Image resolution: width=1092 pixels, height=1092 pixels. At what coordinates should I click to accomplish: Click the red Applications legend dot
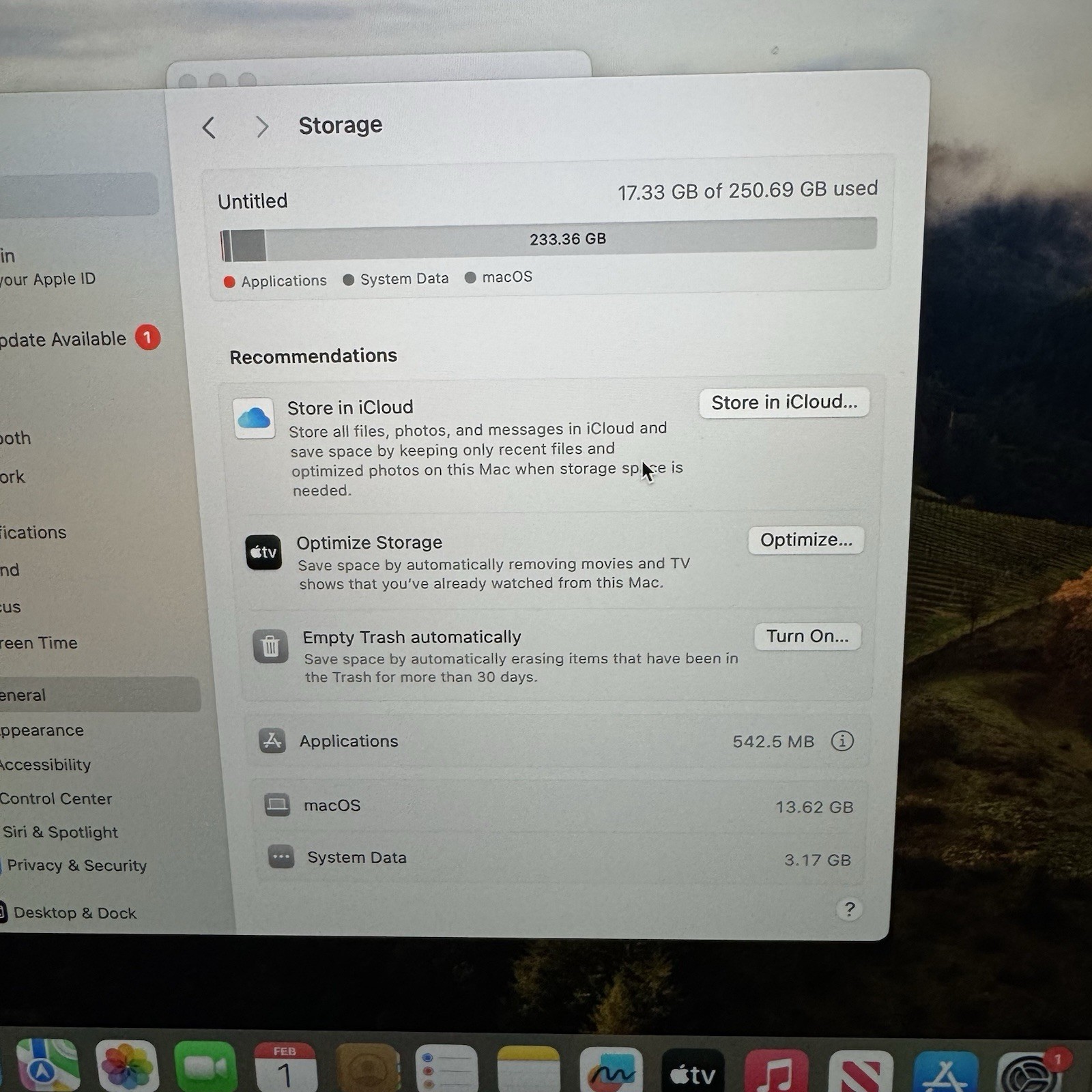pyautogui.click(x=229, y=282)
